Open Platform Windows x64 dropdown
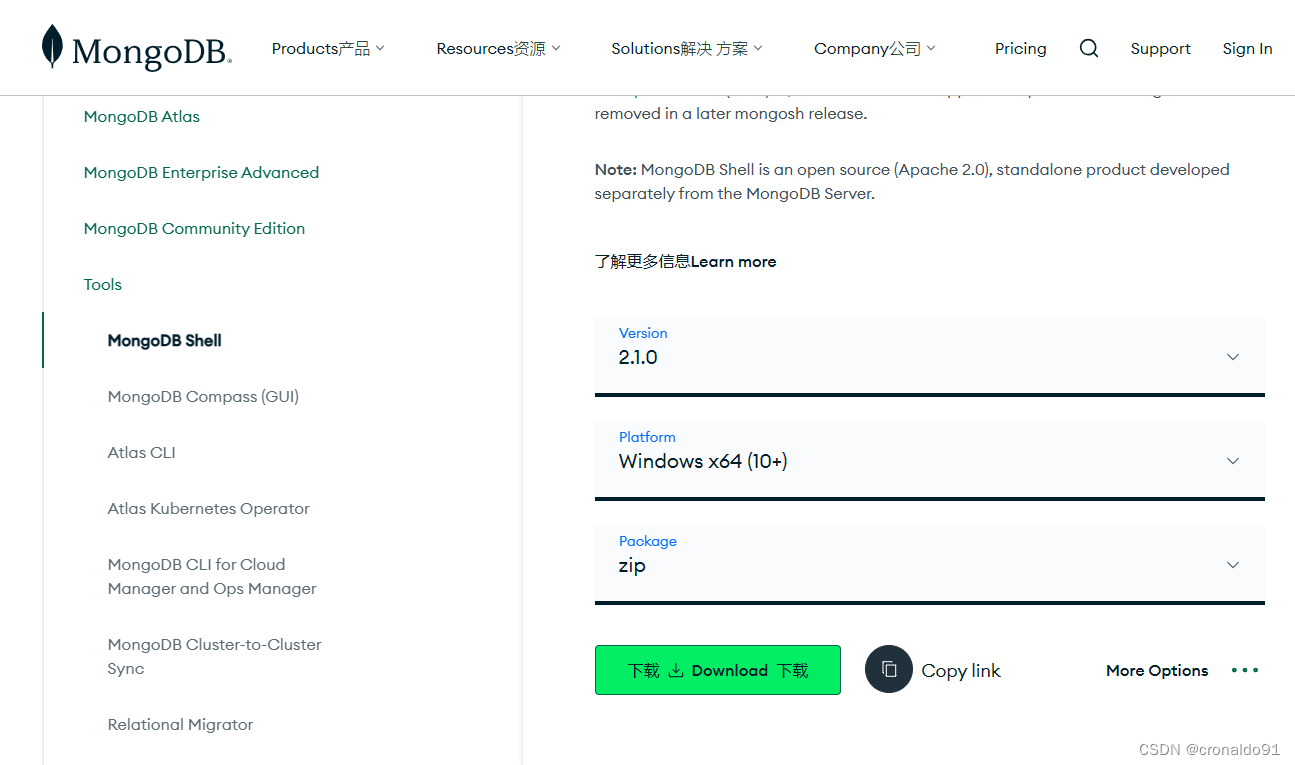1295x765 pixels. click(x=930, y=460)
